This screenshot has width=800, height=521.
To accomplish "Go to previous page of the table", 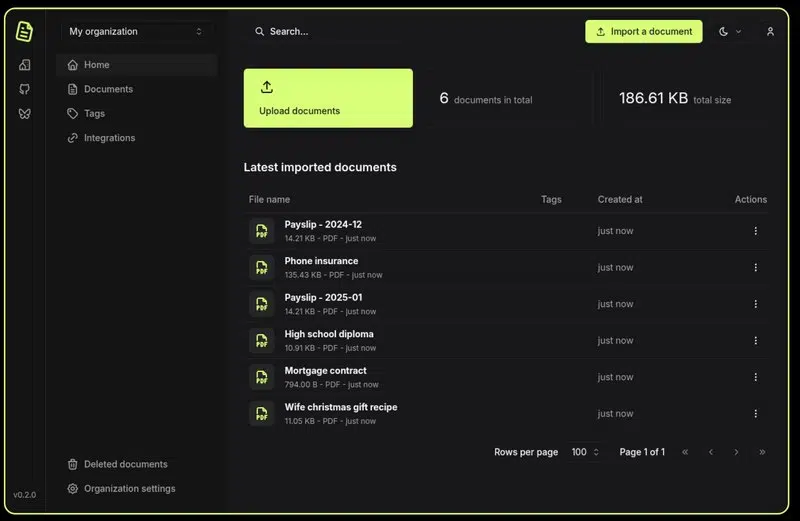I will point(711,452).
